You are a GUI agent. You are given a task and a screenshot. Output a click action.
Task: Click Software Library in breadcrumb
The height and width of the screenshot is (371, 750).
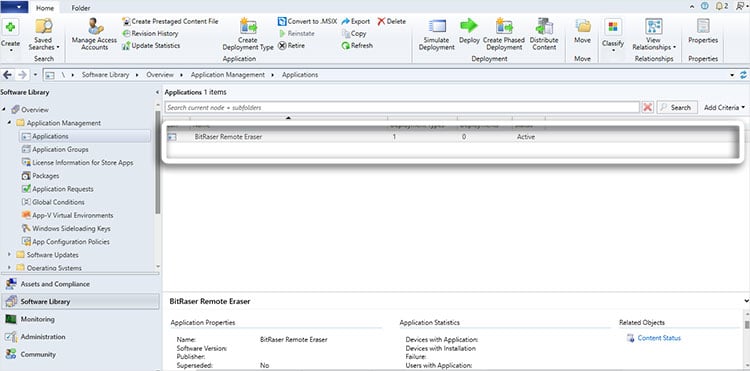point(105,75)
